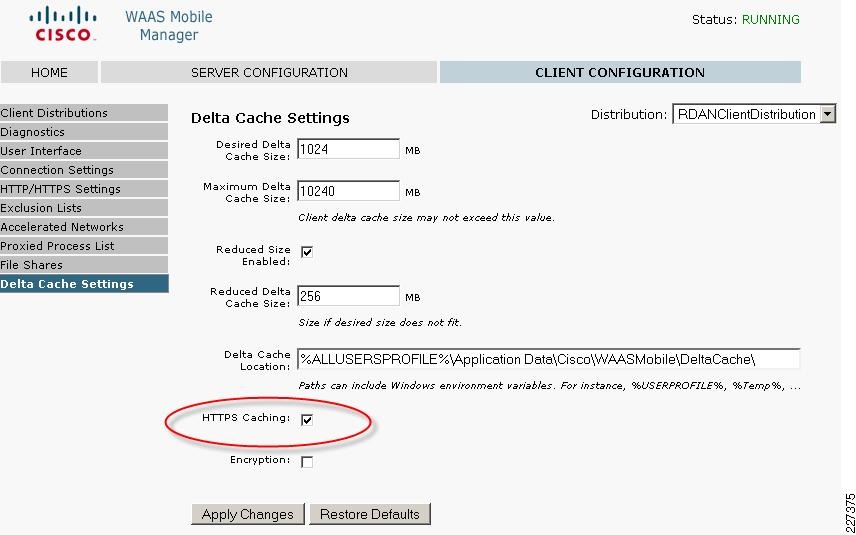Image resolution: width=856 pixels, height=535 pixels.
Task: Enable the Encryption checkbox
Action: (x=307, y=462)
